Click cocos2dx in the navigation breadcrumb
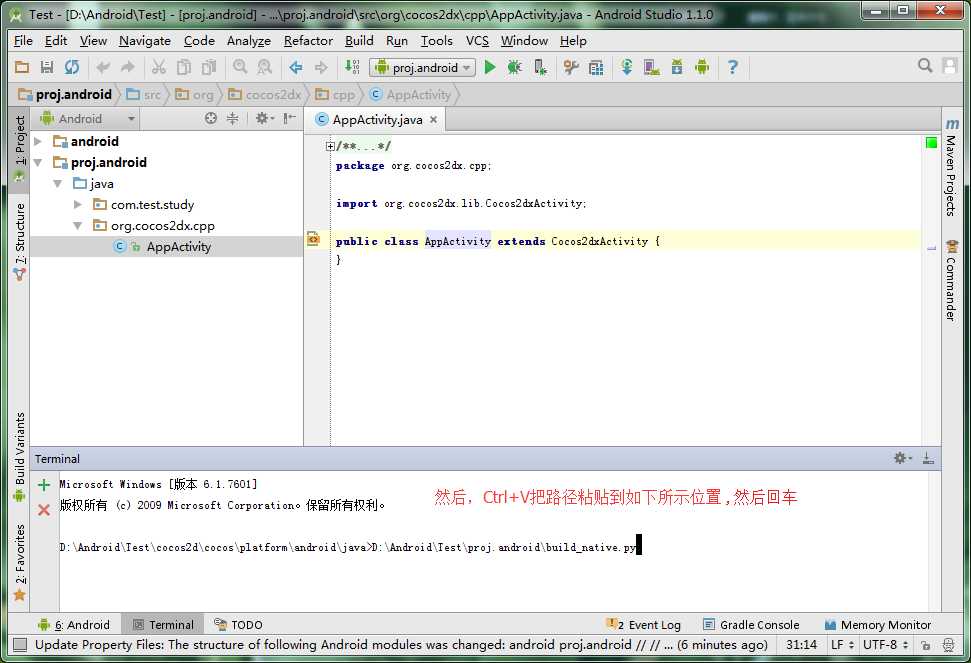971x663 pixels. [x=265, y=95]
